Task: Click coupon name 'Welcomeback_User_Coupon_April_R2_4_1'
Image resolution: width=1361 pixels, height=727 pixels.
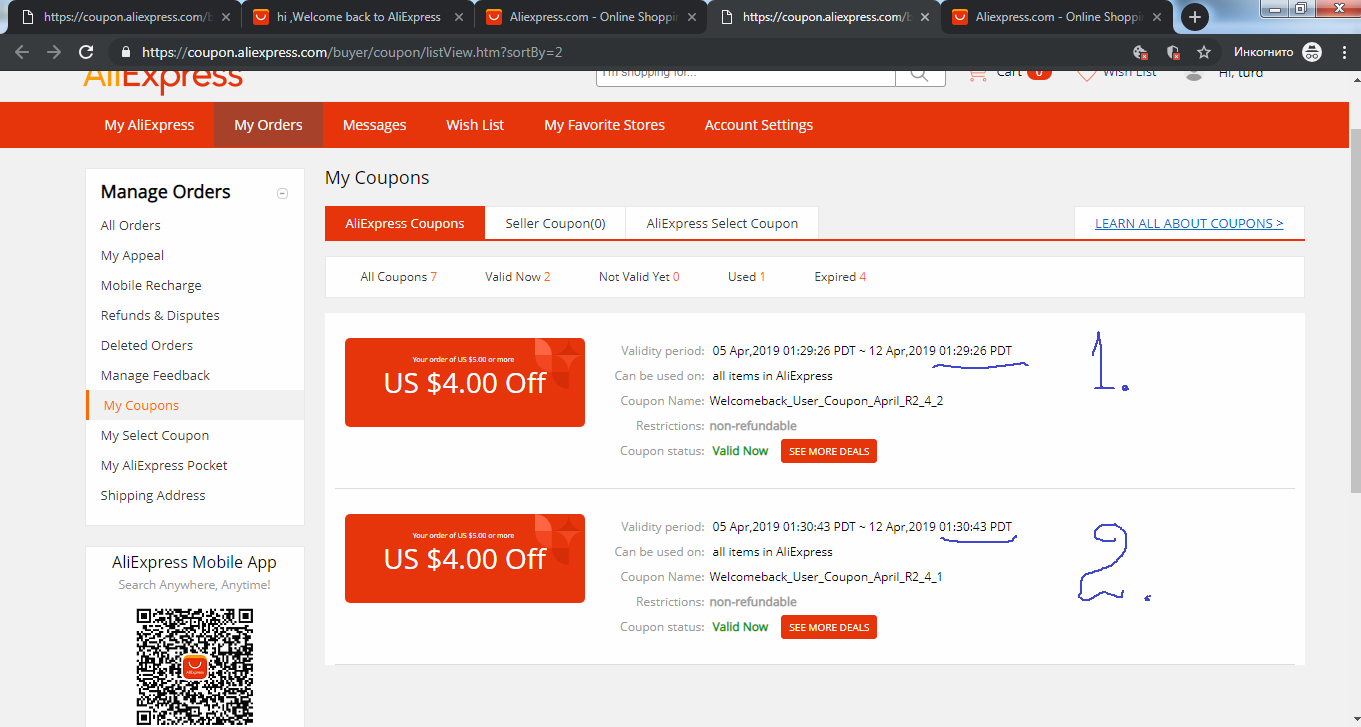Action: pyautogui.click(x=826, y=577)
